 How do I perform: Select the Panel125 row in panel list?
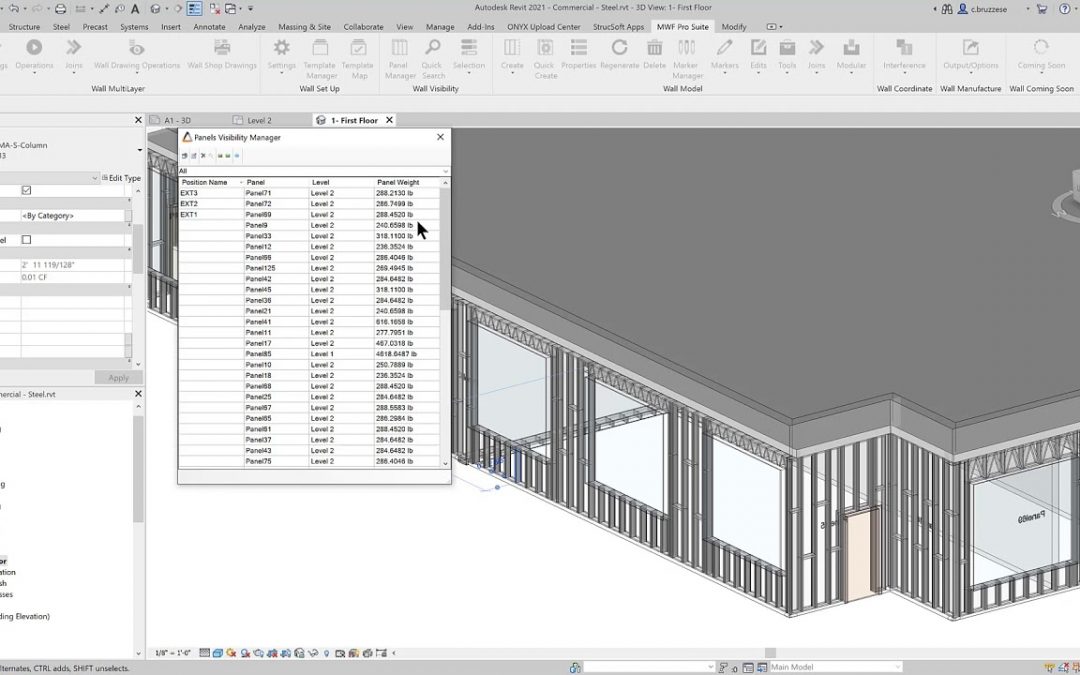click(309, 269)
